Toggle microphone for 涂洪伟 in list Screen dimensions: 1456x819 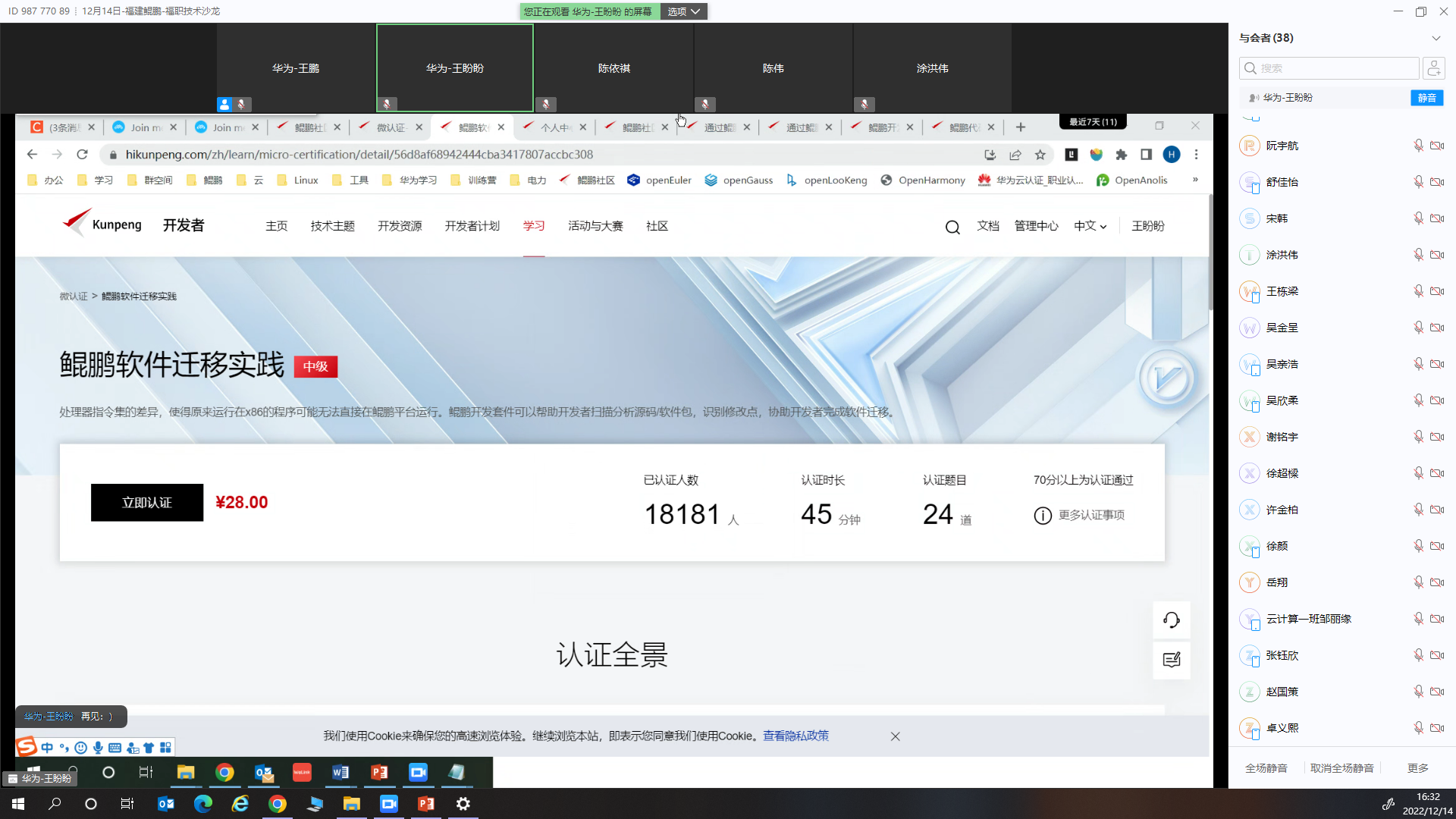(1418, 255)
